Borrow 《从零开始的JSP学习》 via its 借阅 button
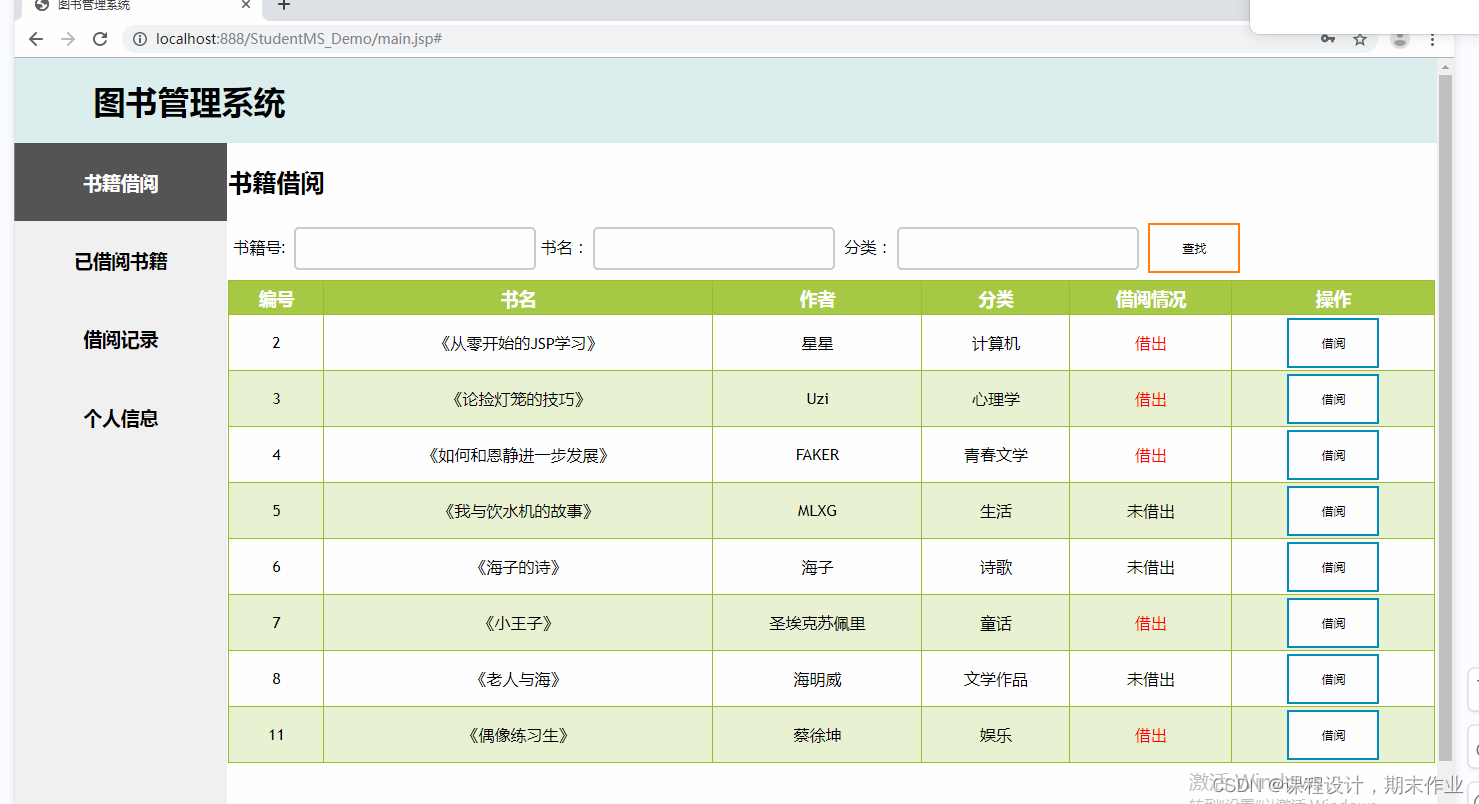The width and height of the screenshot is (1479, 804). (1333, 343)
